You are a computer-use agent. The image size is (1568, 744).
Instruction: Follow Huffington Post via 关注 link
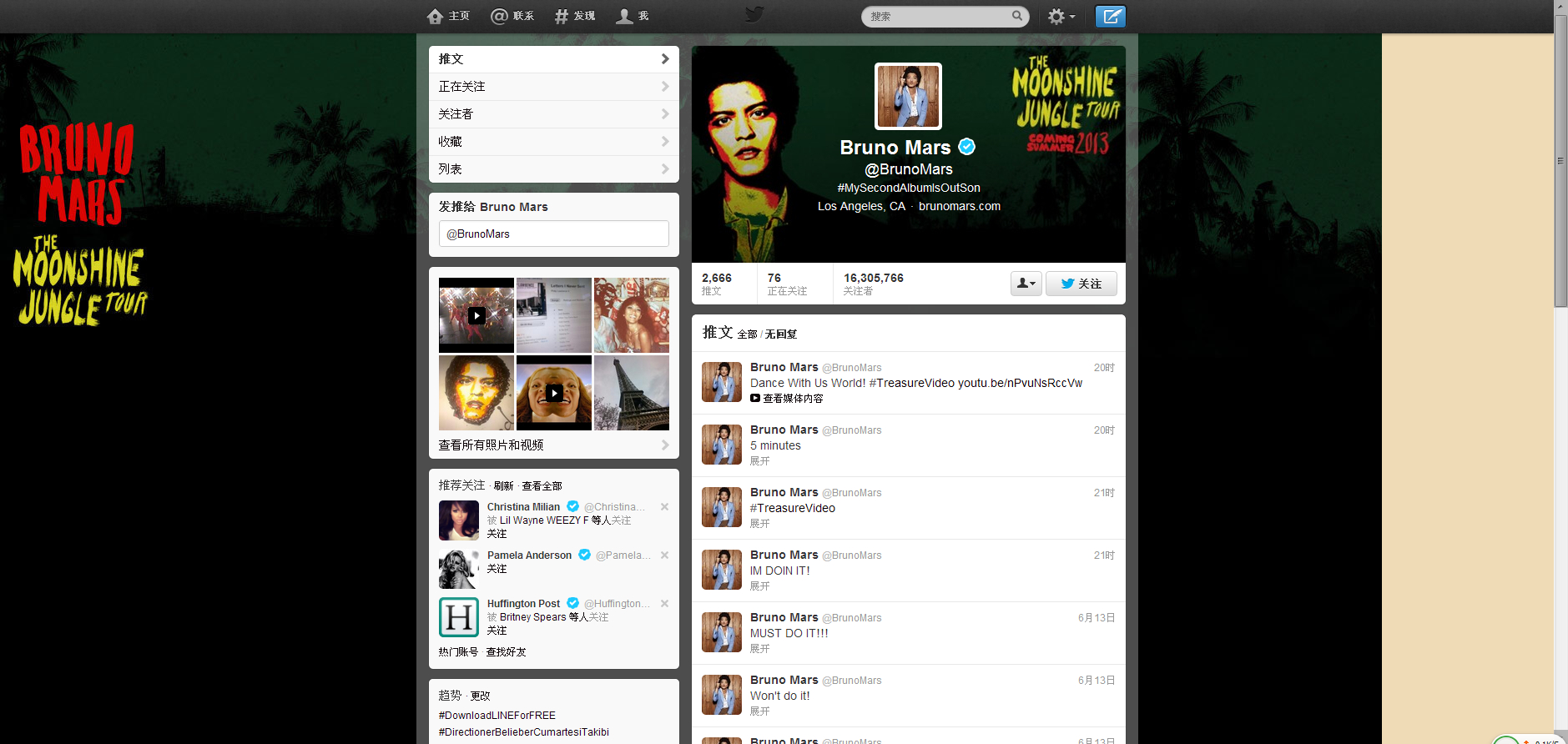tap(497, 631)
